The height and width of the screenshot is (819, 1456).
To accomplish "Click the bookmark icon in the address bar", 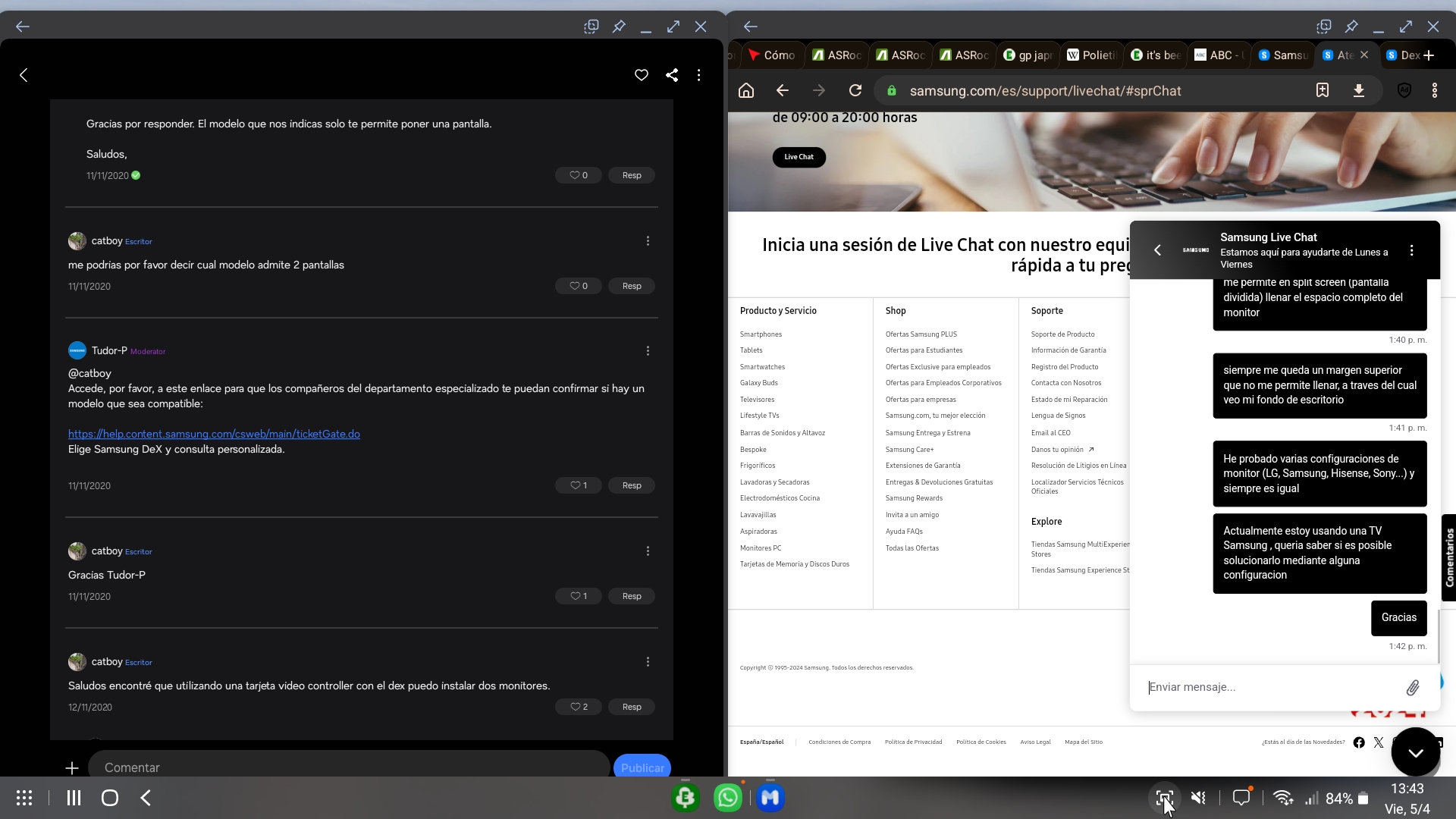I will 1323,90.
